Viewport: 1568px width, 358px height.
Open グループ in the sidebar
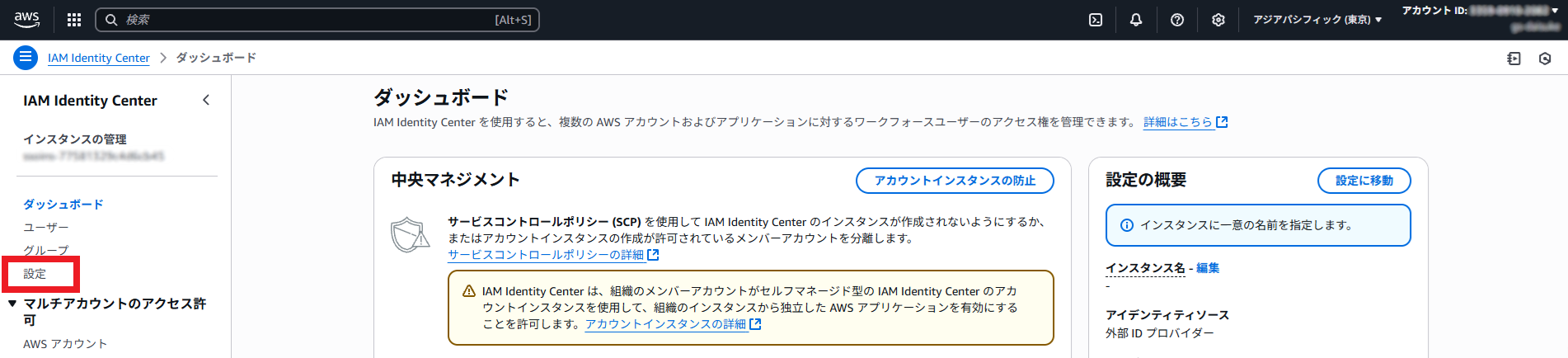46,250
